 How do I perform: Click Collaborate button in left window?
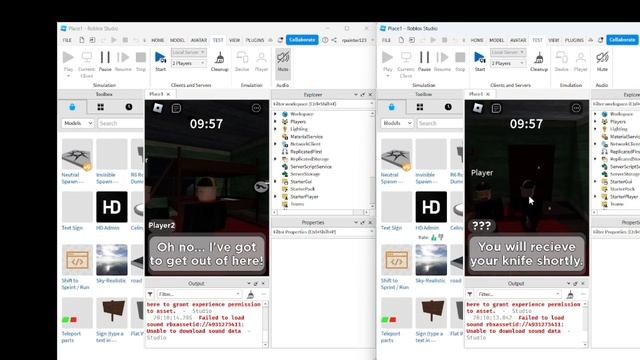(x=302, y=40)
